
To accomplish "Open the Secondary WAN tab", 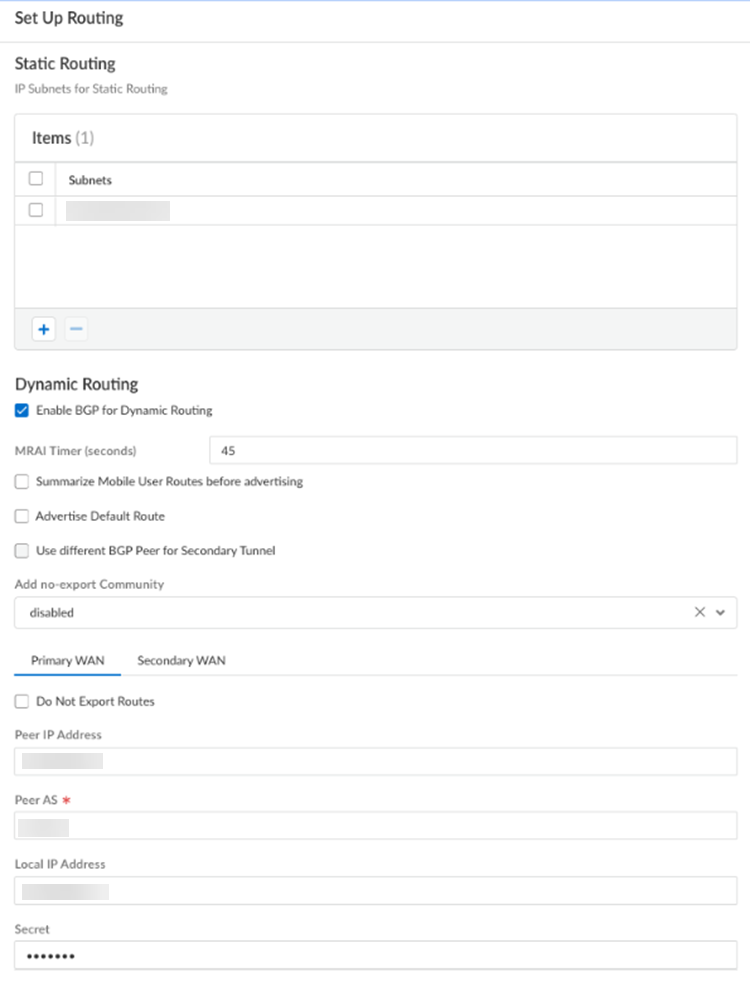I will click(181, 660).
